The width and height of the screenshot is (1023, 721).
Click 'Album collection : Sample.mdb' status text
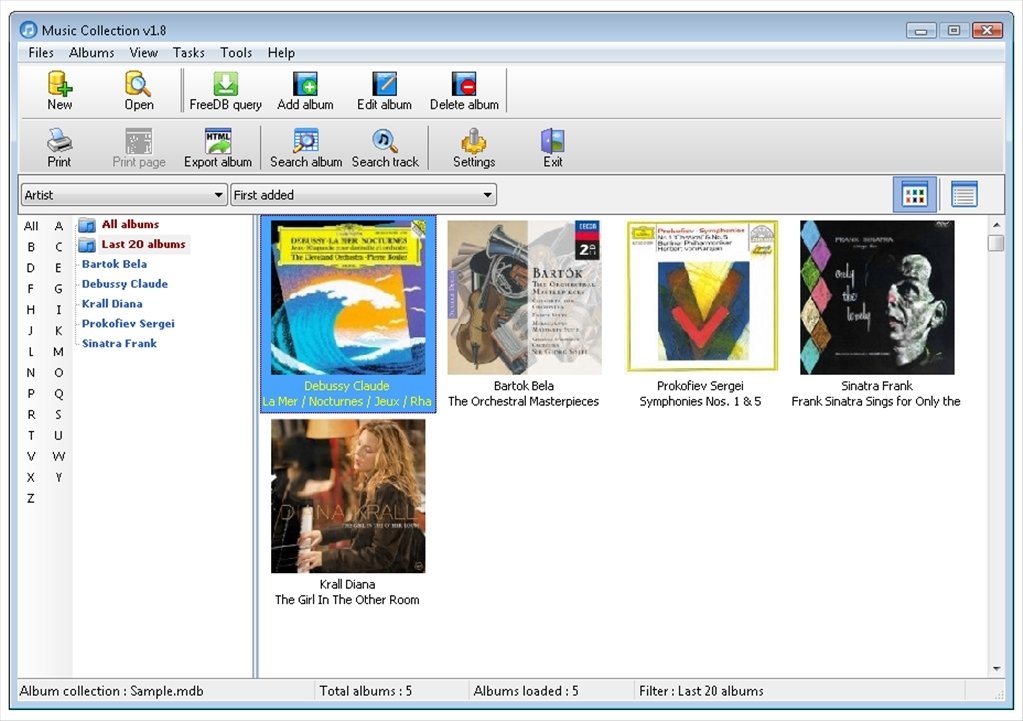(112, 691)
